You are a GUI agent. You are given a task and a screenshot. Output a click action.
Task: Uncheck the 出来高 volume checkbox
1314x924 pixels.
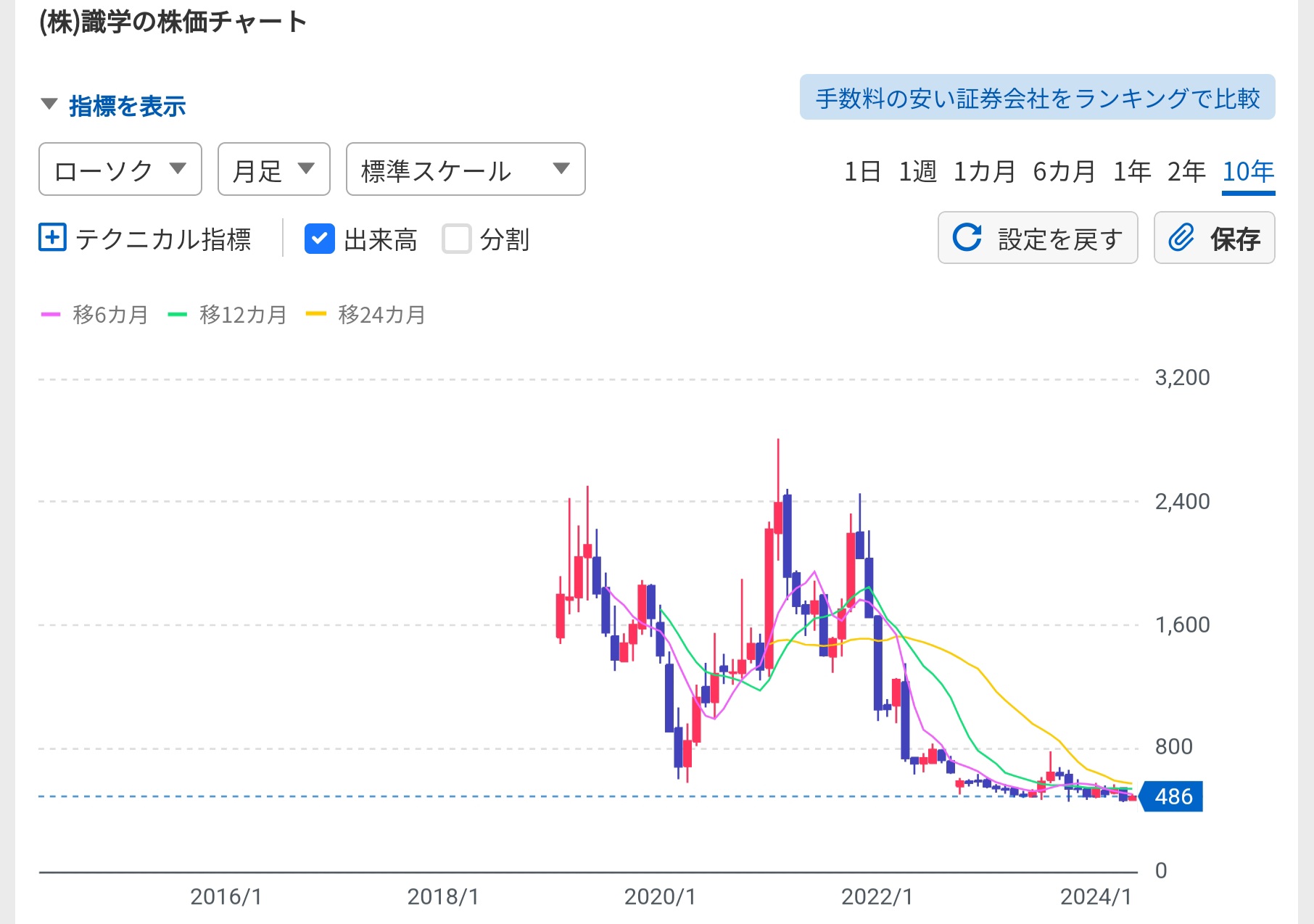coord(319,239)
